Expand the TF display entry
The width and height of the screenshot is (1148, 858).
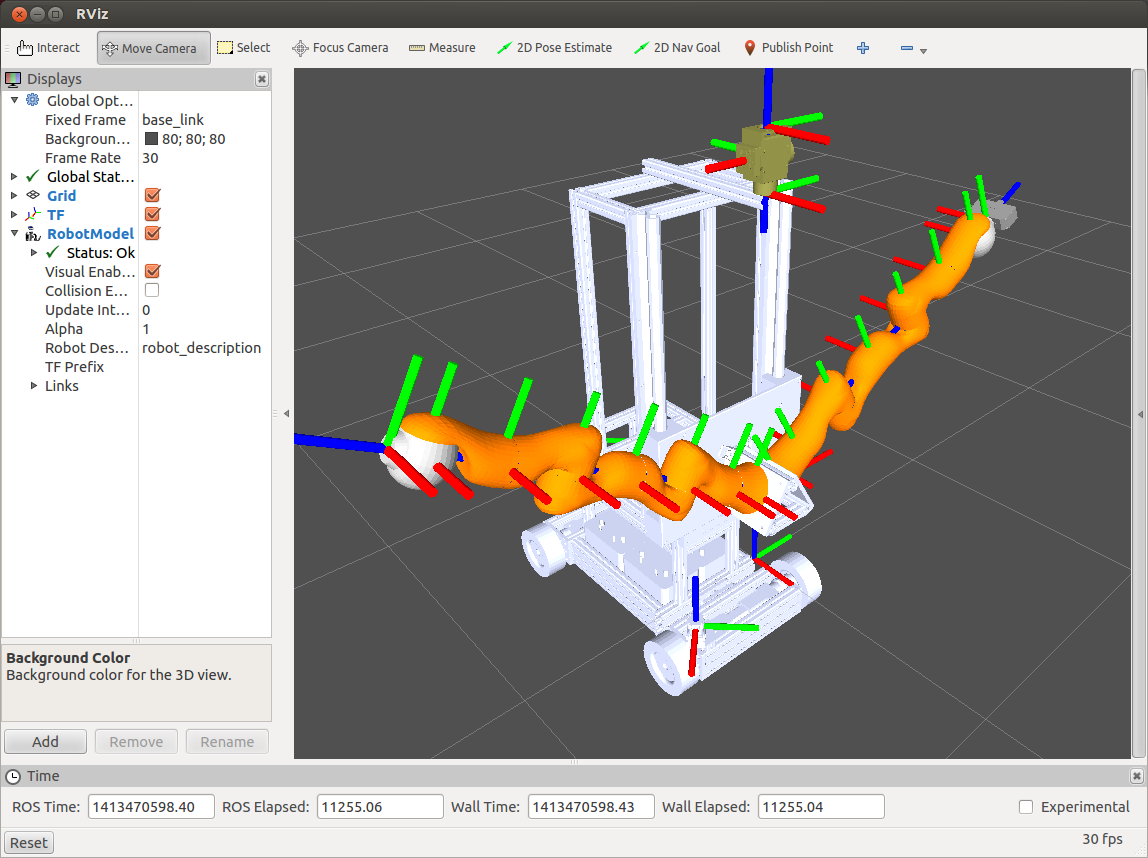[x=14, y=215]
